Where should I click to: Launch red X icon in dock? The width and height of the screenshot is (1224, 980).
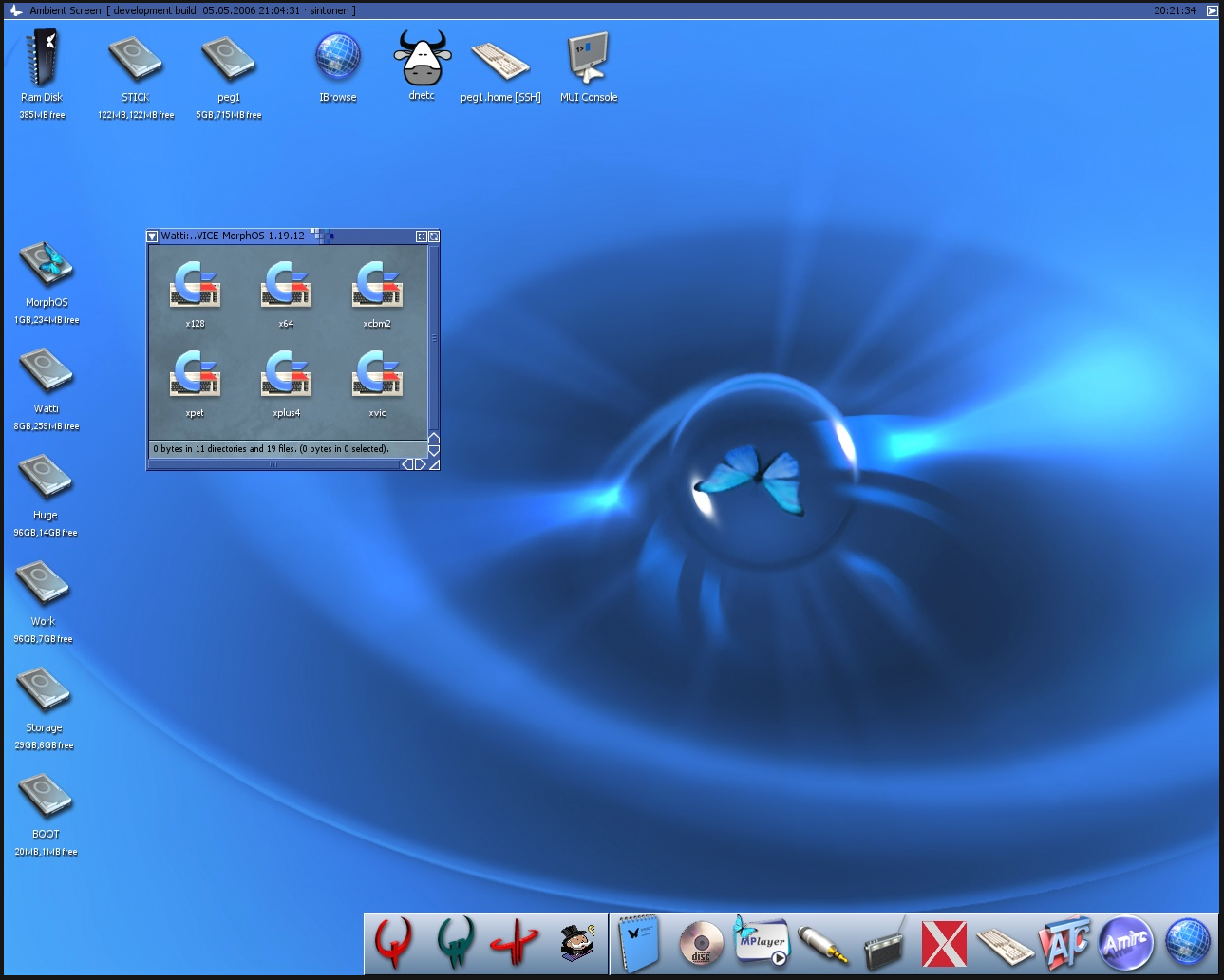coord(945,944)
